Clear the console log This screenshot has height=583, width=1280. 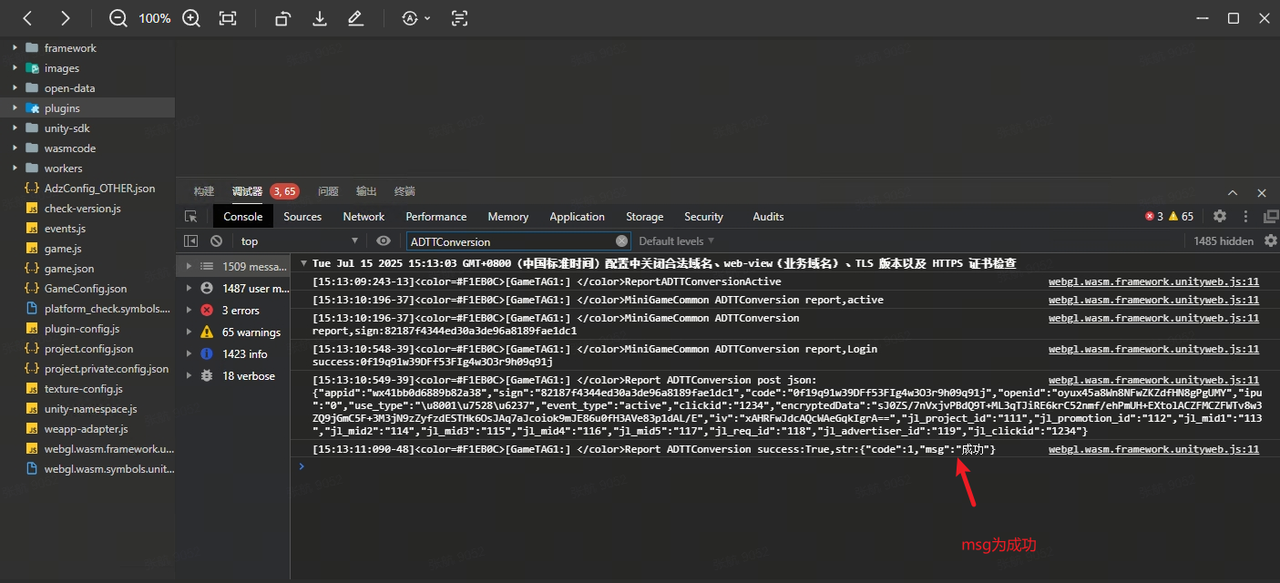point(216,241)
